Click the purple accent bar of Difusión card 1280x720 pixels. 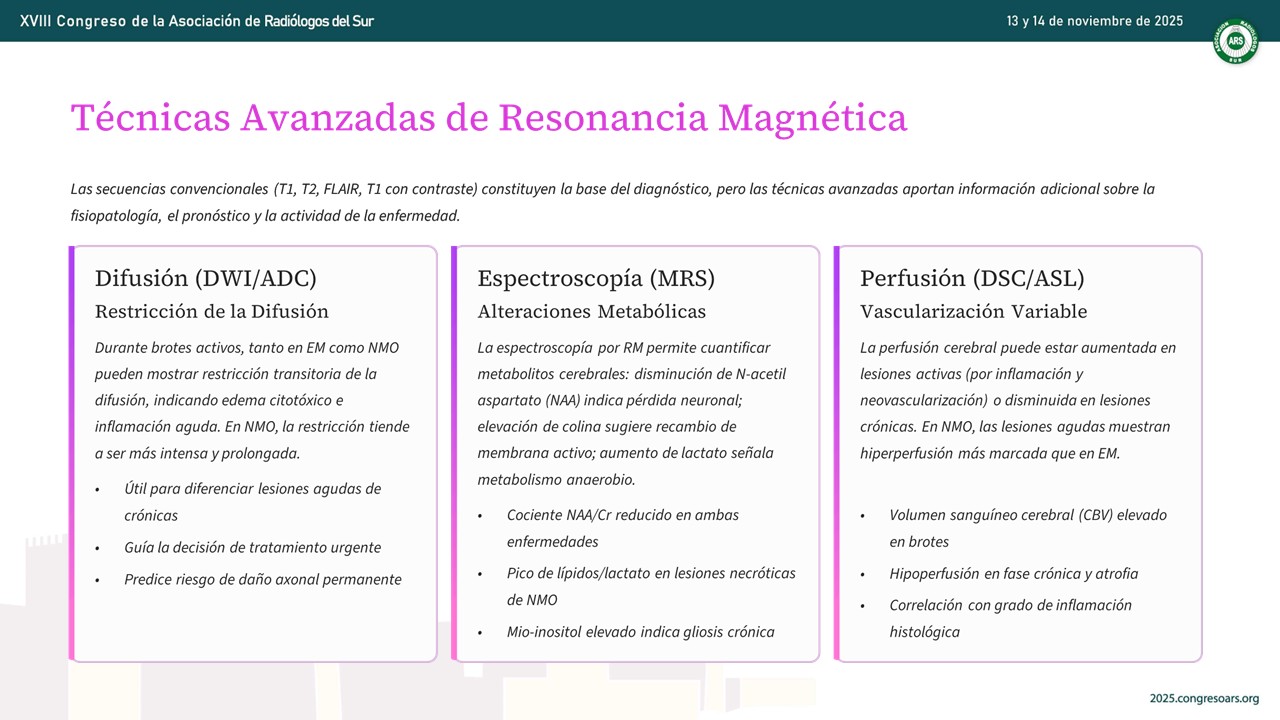[x=72, y=453]
